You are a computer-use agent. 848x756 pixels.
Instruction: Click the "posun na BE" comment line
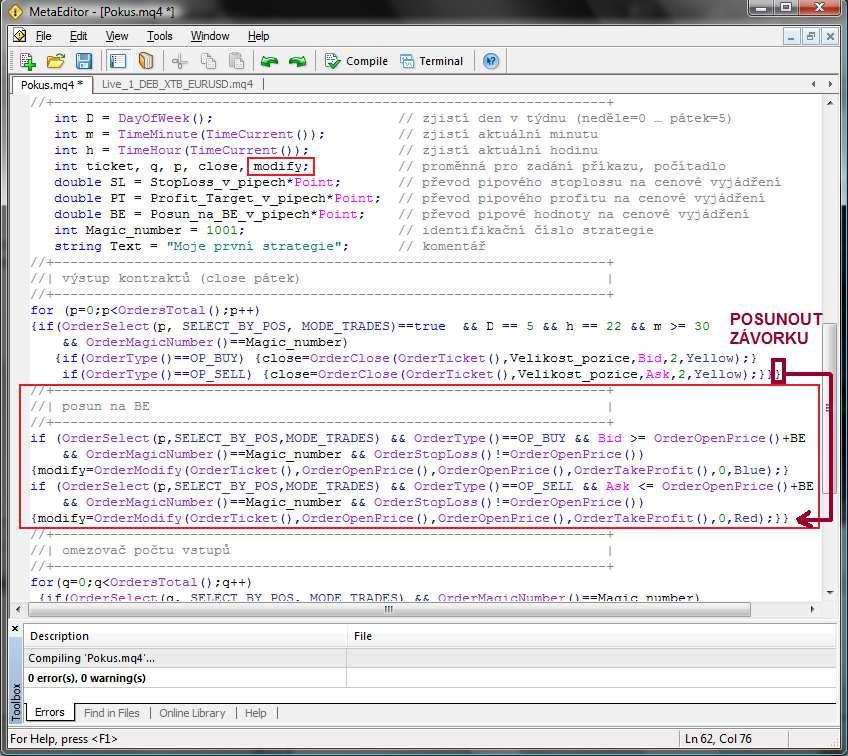tap(105, 407)
